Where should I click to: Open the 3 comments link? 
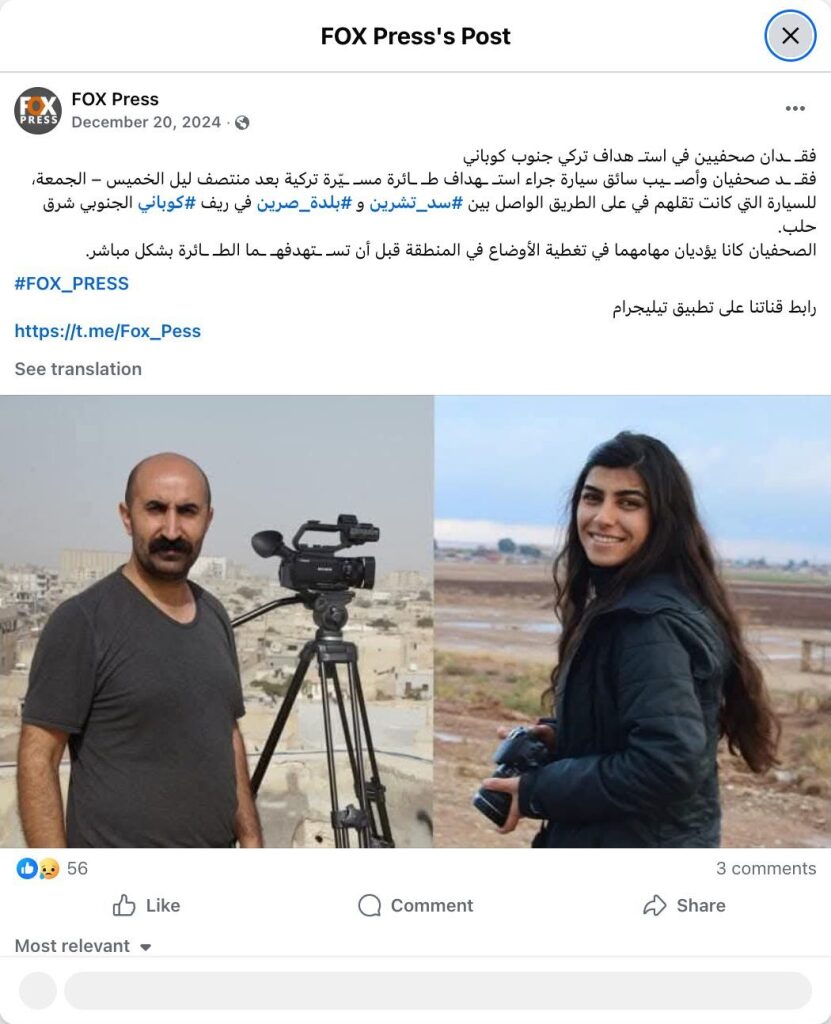point(766,869)
